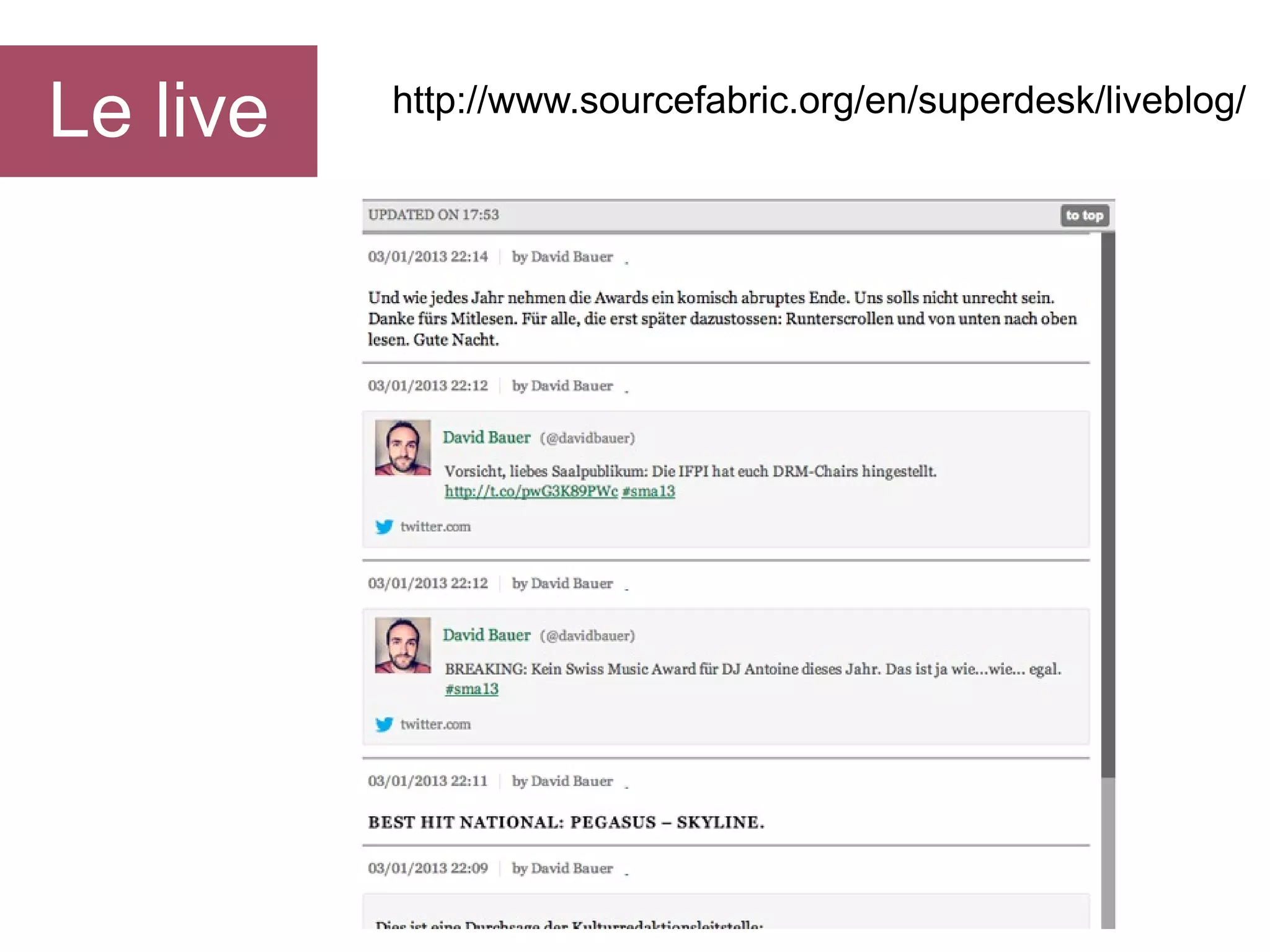The image size is (1270, 952).
Task: Click the 'Und wie jedes Jahr' post text
Action: tap(722, 319)
